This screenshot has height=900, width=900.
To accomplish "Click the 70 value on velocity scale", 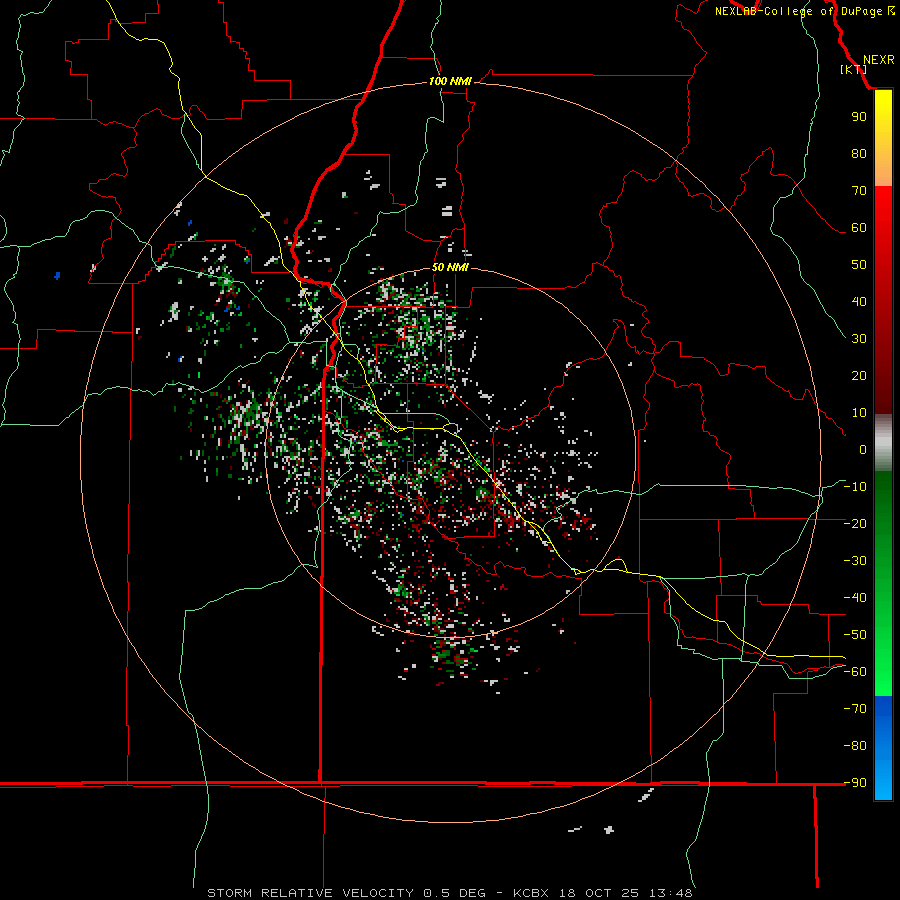I will 859,191.
